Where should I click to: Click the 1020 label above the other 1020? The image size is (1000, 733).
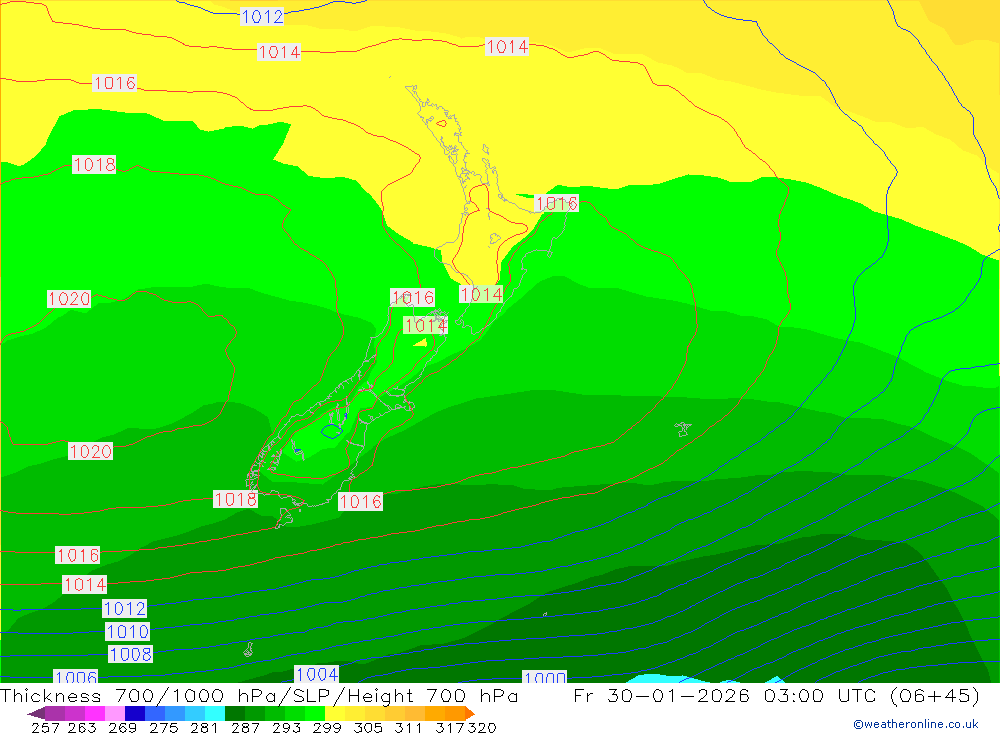pyautogui.click(x=69, y=299)
